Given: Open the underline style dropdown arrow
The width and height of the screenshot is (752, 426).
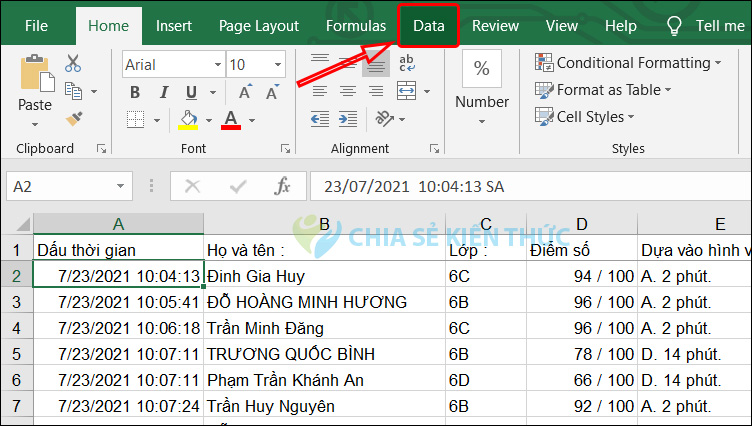Looking at the screenshot, I should coord(213,92).
